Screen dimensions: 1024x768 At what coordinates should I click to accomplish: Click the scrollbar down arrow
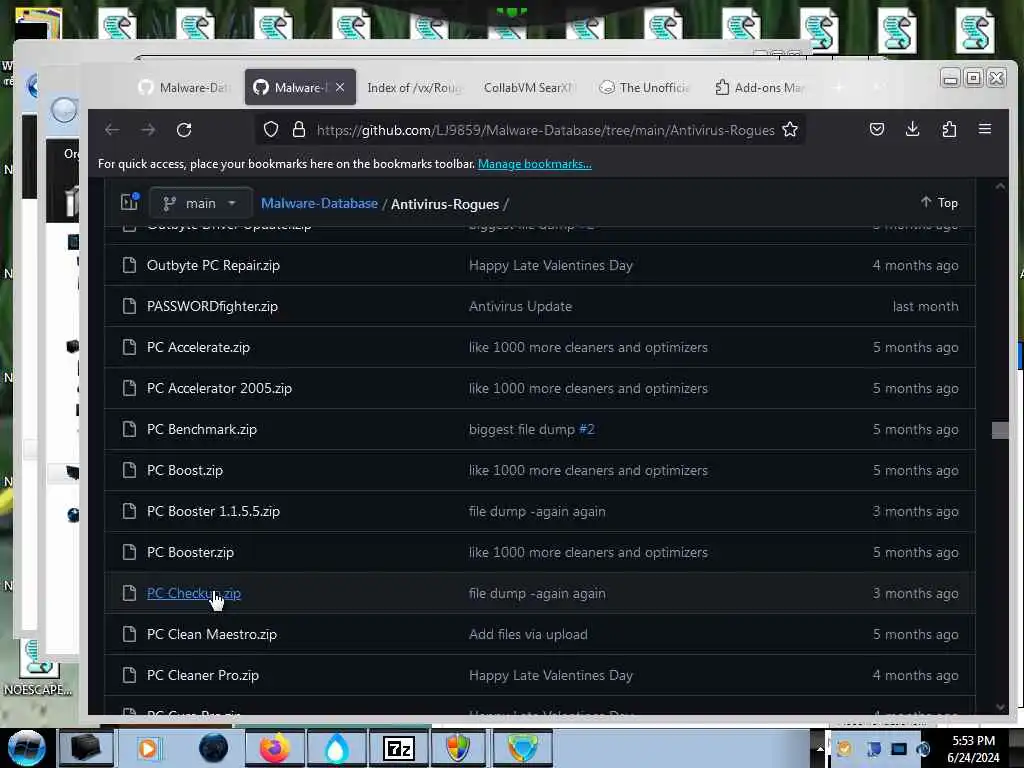[1000, 707]
